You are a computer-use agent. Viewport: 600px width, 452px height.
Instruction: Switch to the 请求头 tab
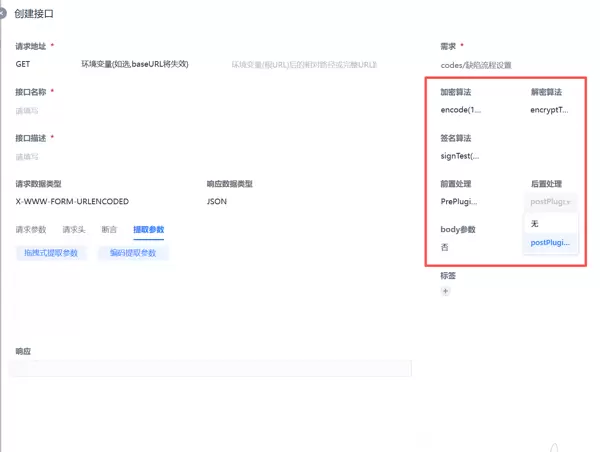(74, 230)
